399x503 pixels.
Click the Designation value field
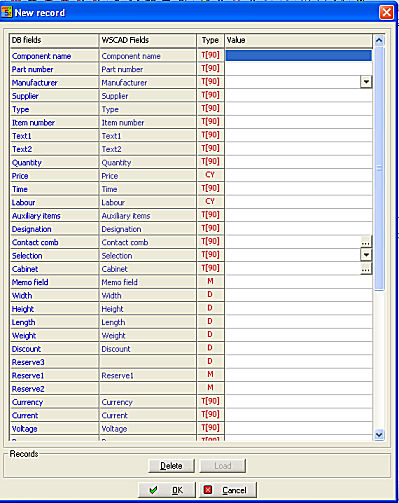299,229
